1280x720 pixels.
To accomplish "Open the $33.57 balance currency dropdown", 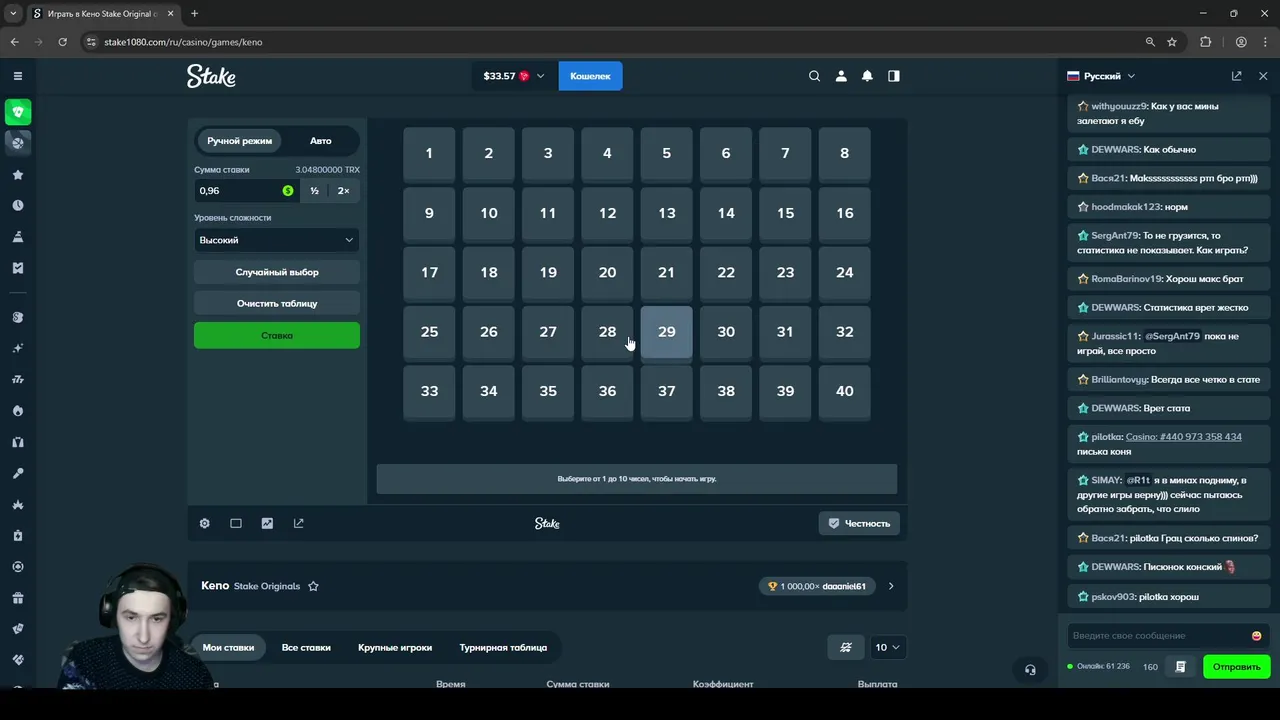I will click(514, 76).
